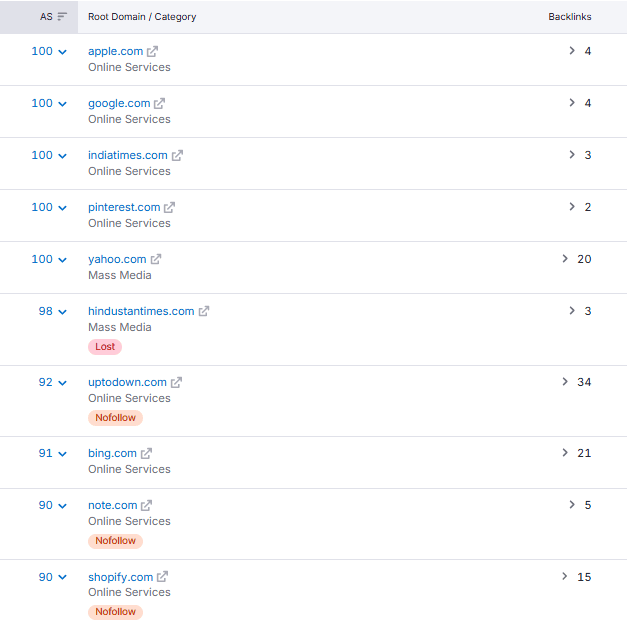Click Mass Media category under yahoo.com

click(120, 275)
